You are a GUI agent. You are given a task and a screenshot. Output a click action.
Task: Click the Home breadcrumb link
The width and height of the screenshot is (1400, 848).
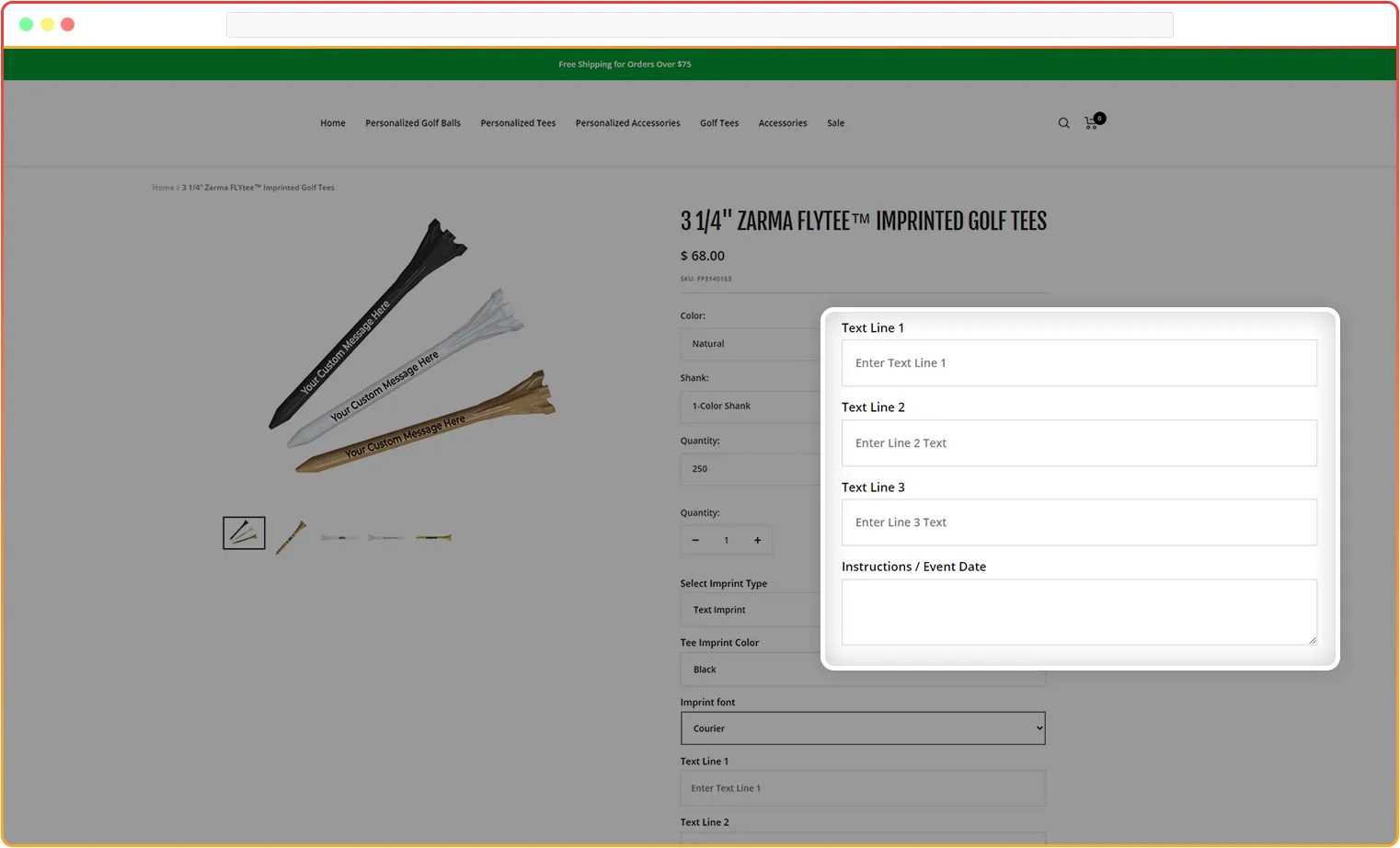click(163, 187)
